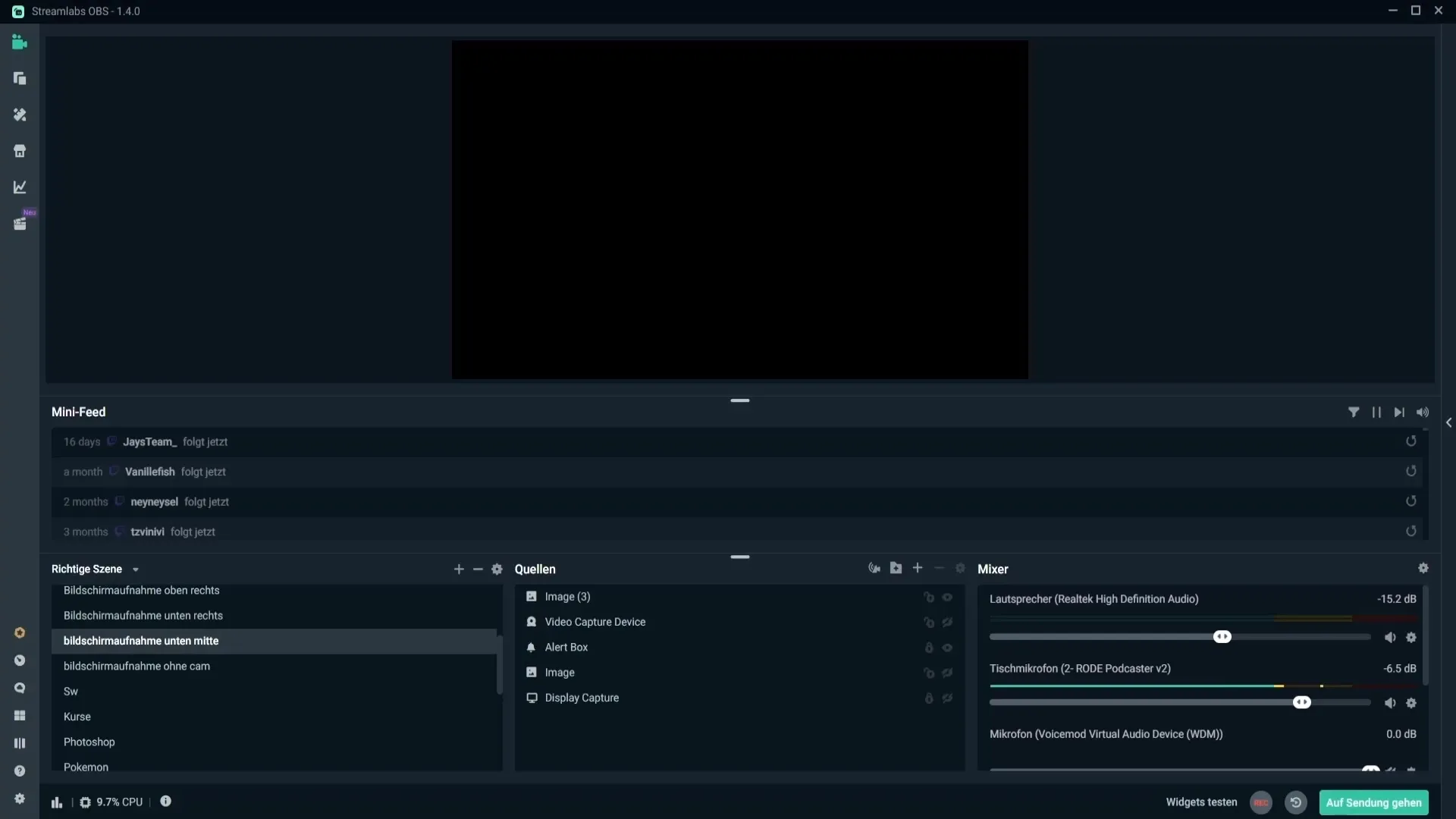
Task: Hide the Alert Box source
Action: pos(947,648)
